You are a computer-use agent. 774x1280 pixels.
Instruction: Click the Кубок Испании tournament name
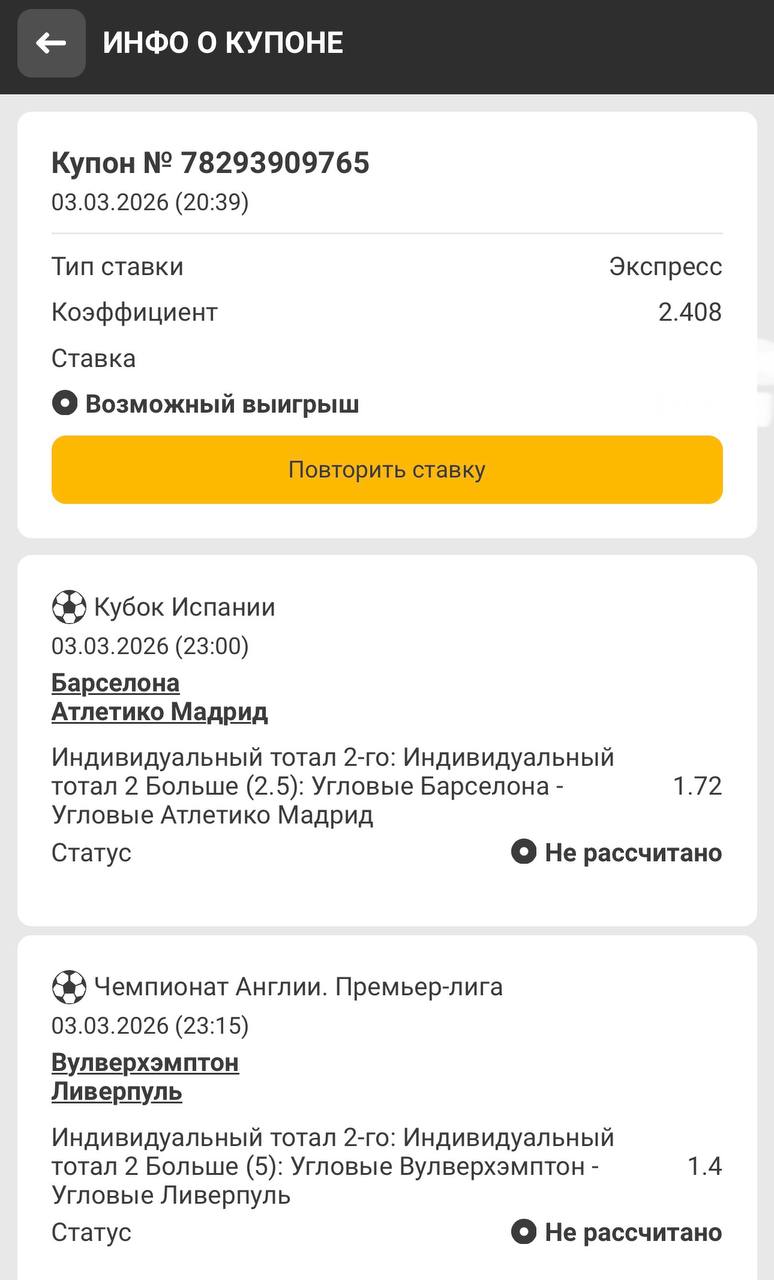click(x=184, y=607)
